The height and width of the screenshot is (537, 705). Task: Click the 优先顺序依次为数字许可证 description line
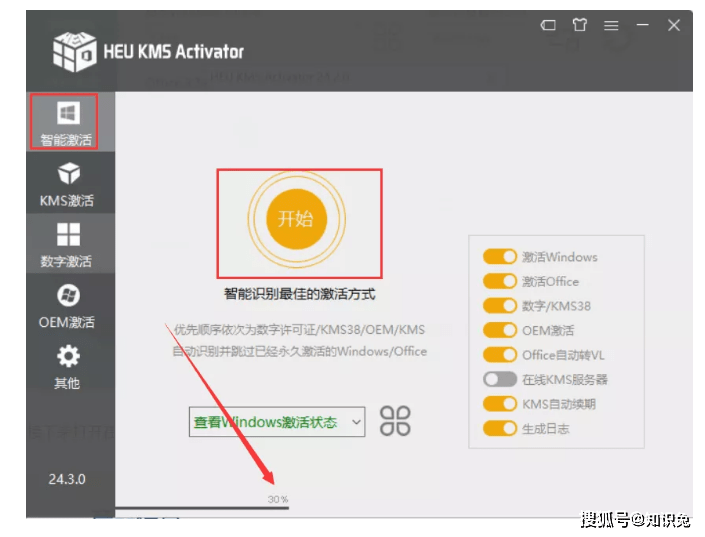pos(299,330)
